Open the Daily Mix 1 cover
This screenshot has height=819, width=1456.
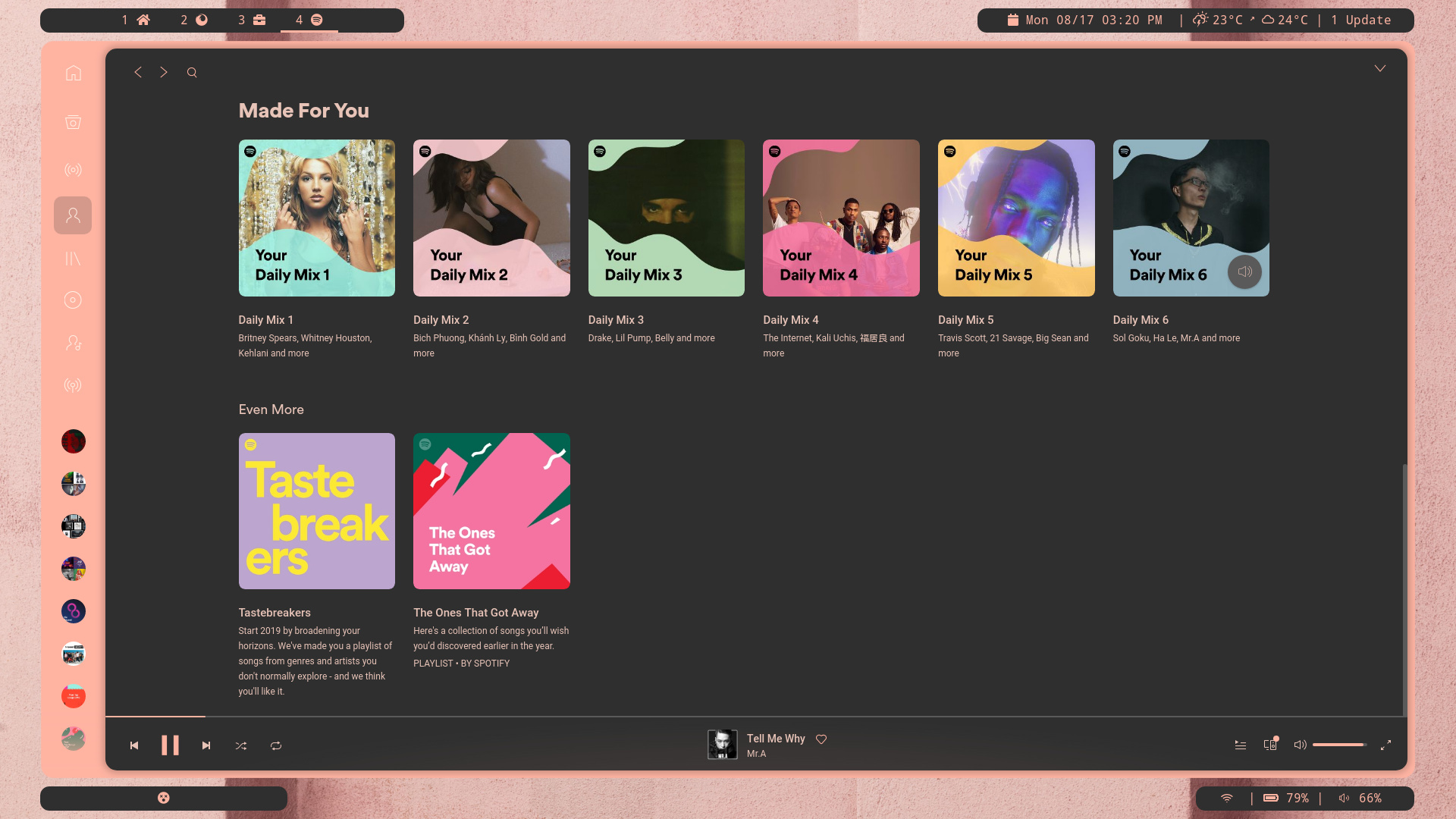click(x=317, y=218)
